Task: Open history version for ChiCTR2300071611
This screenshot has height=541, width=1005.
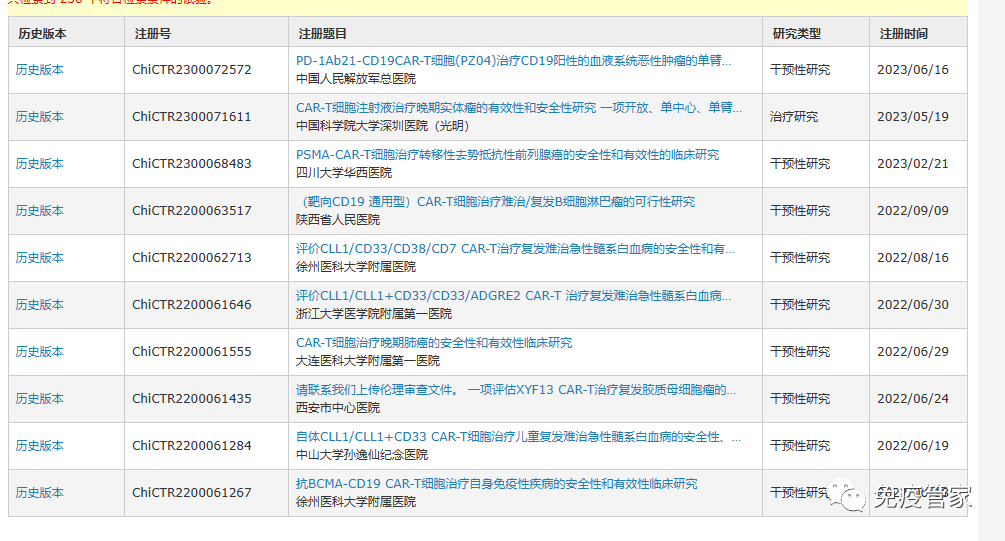Action: (x=40, y=117)
